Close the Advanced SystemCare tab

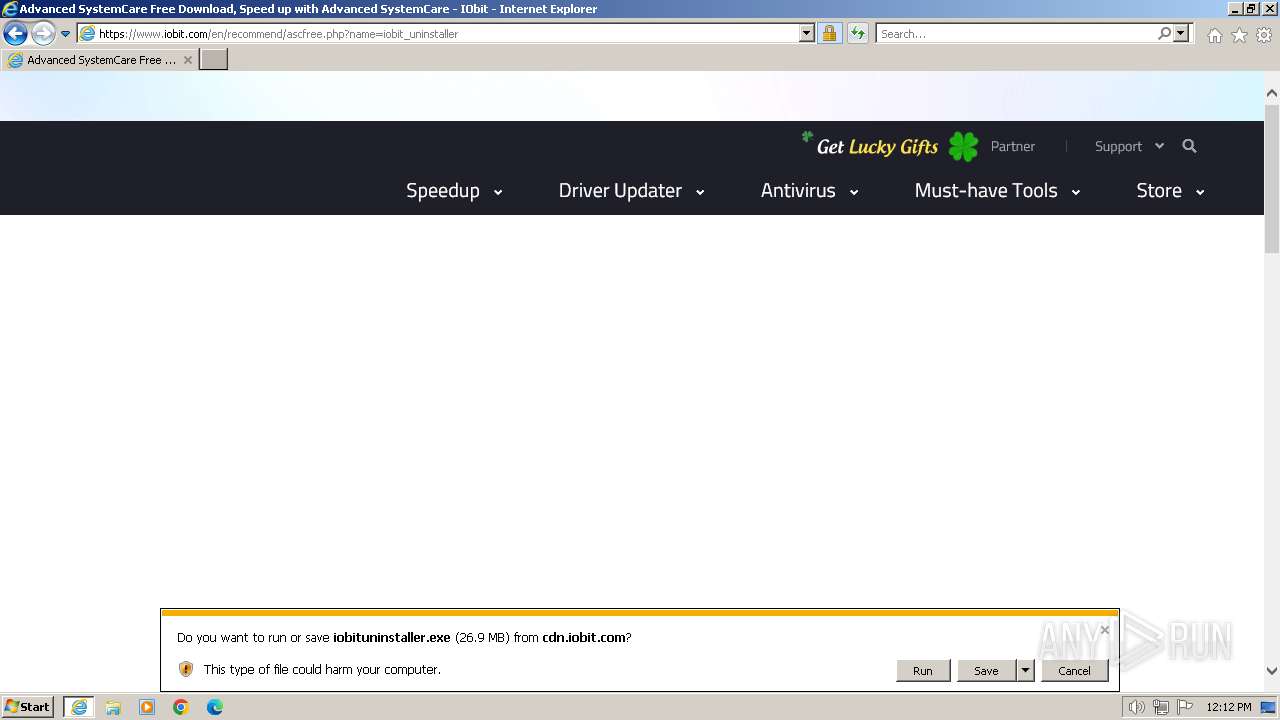tap(187, 60)
